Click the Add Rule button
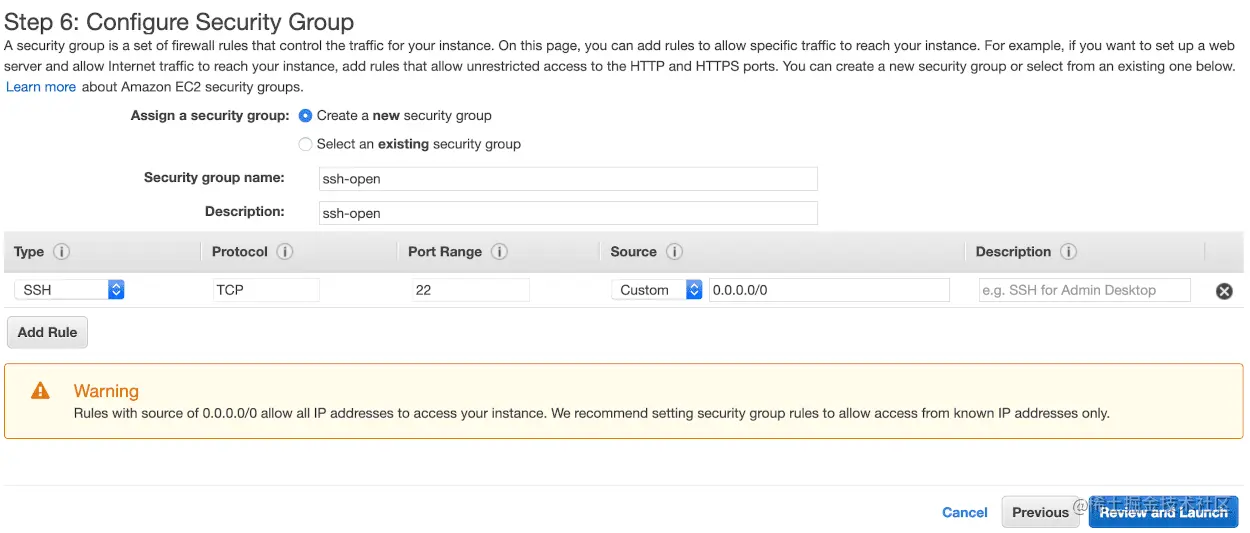The image size is (1250, 533). [47, 332]
